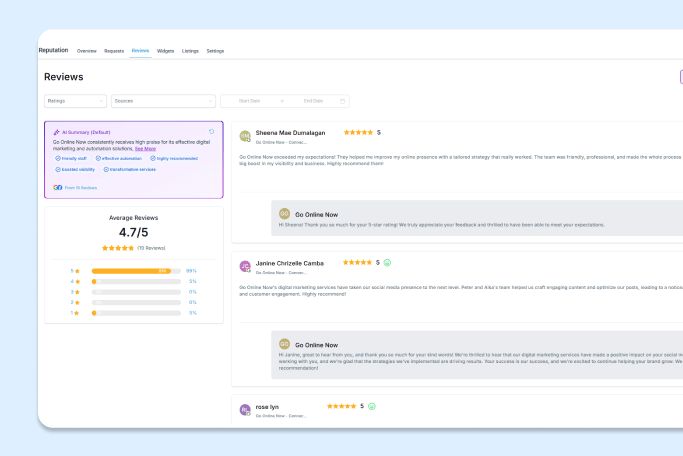Click the Go Online Now avatar in first reply
Screen dimensions: 683x456
coord(284,213)
